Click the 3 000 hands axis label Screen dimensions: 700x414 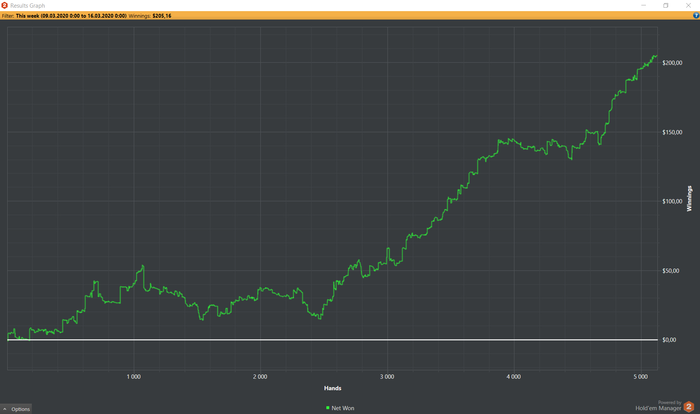click(387, 377)
